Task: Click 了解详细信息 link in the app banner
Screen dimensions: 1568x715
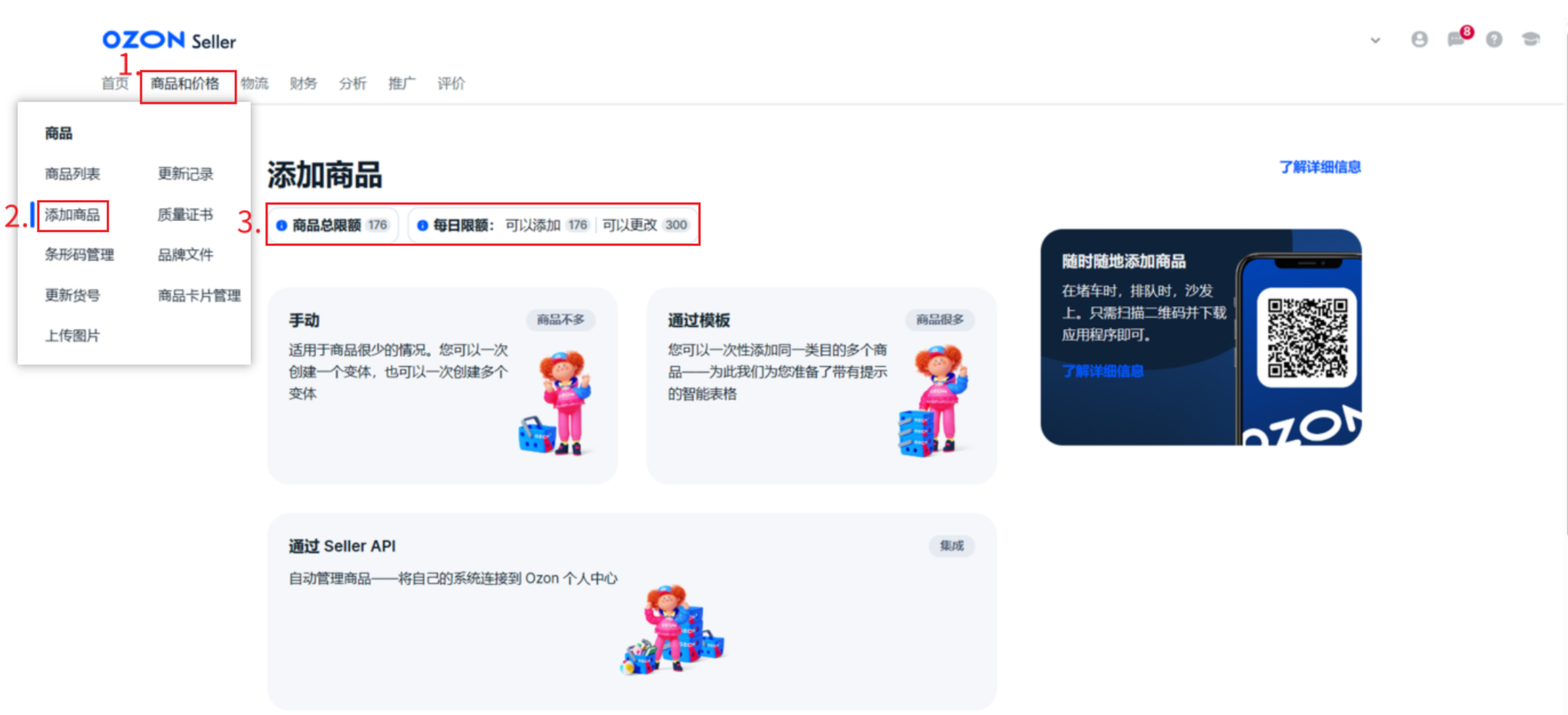Action: [x=1102, y=371]
